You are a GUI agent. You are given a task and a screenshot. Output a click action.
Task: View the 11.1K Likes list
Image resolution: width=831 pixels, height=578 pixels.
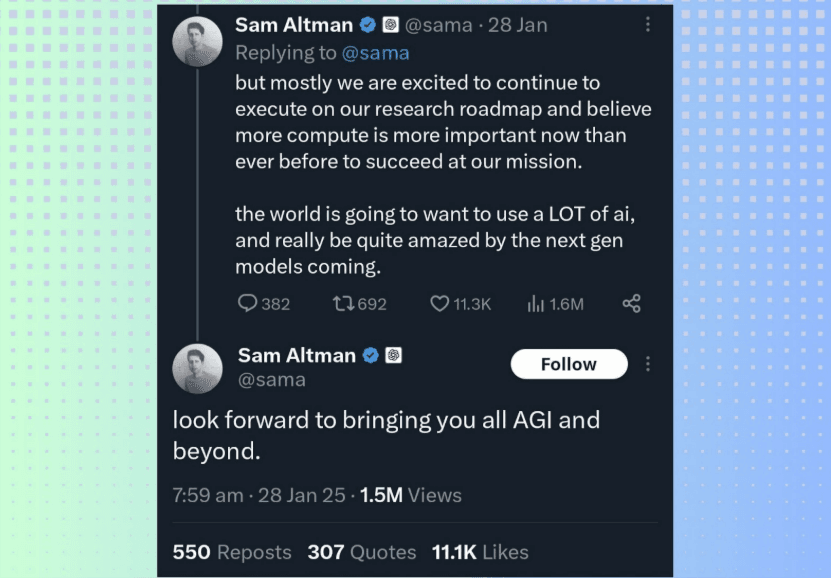coord(480,552)
